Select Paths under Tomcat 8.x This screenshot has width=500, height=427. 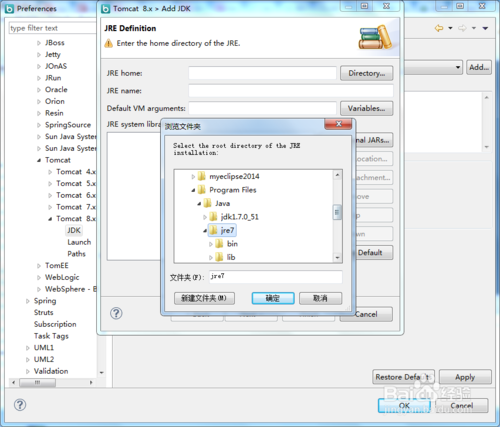tap(76, 254)
